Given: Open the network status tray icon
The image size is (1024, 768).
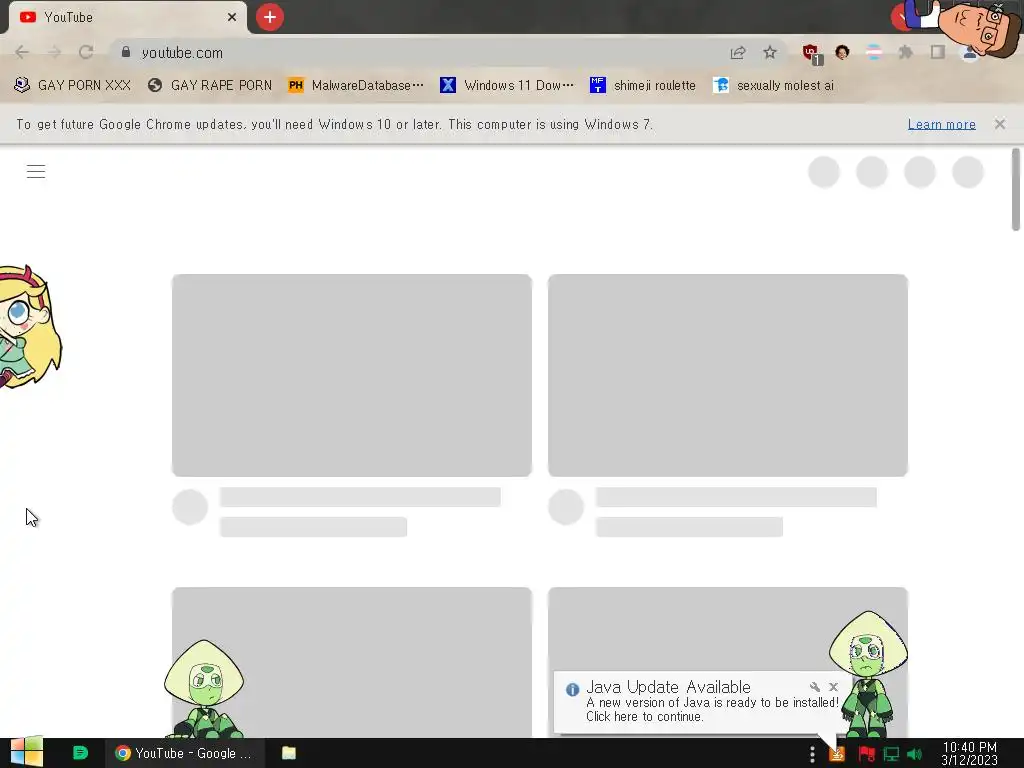Looking at the screenshot, I should click(891, 754).
